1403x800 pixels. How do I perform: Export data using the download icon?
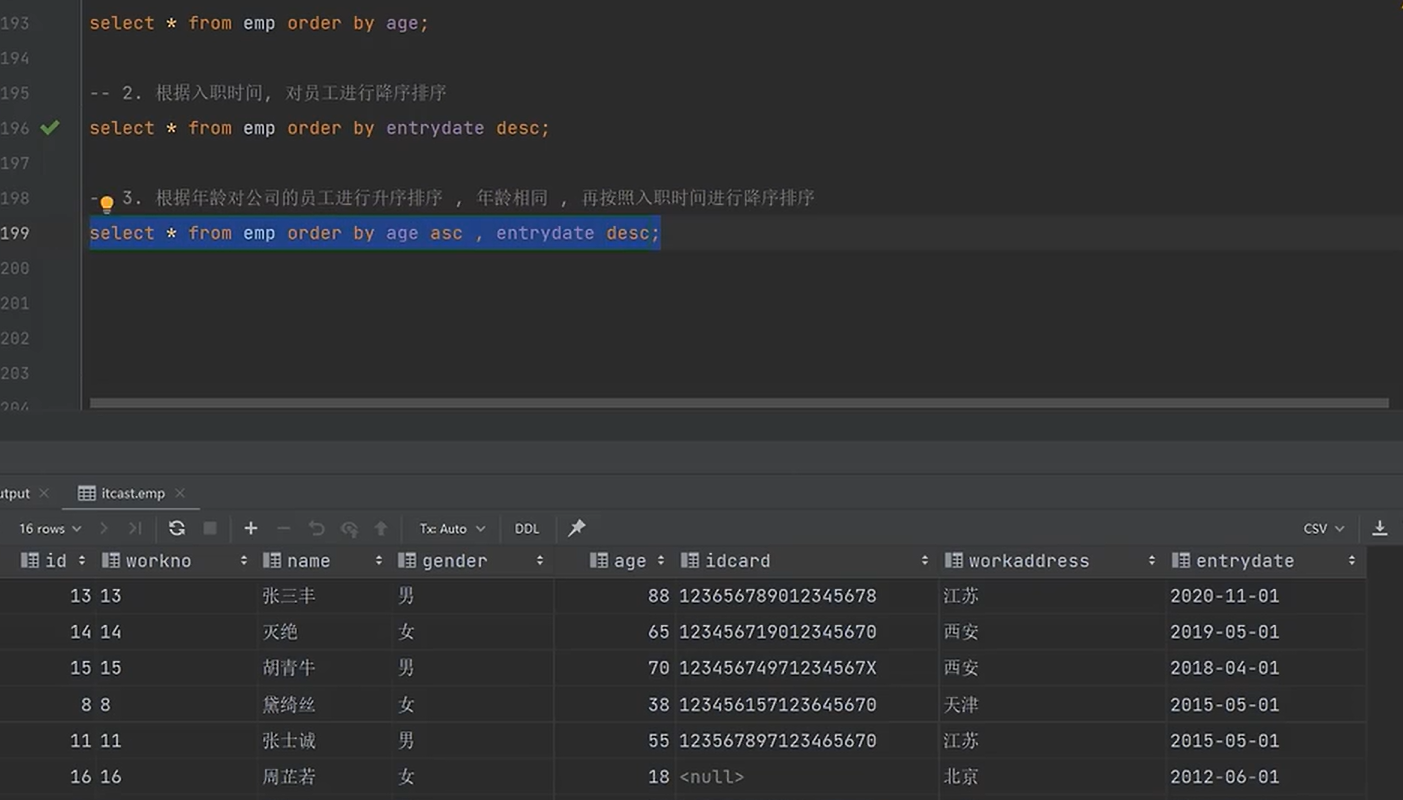pos(1380,528)
